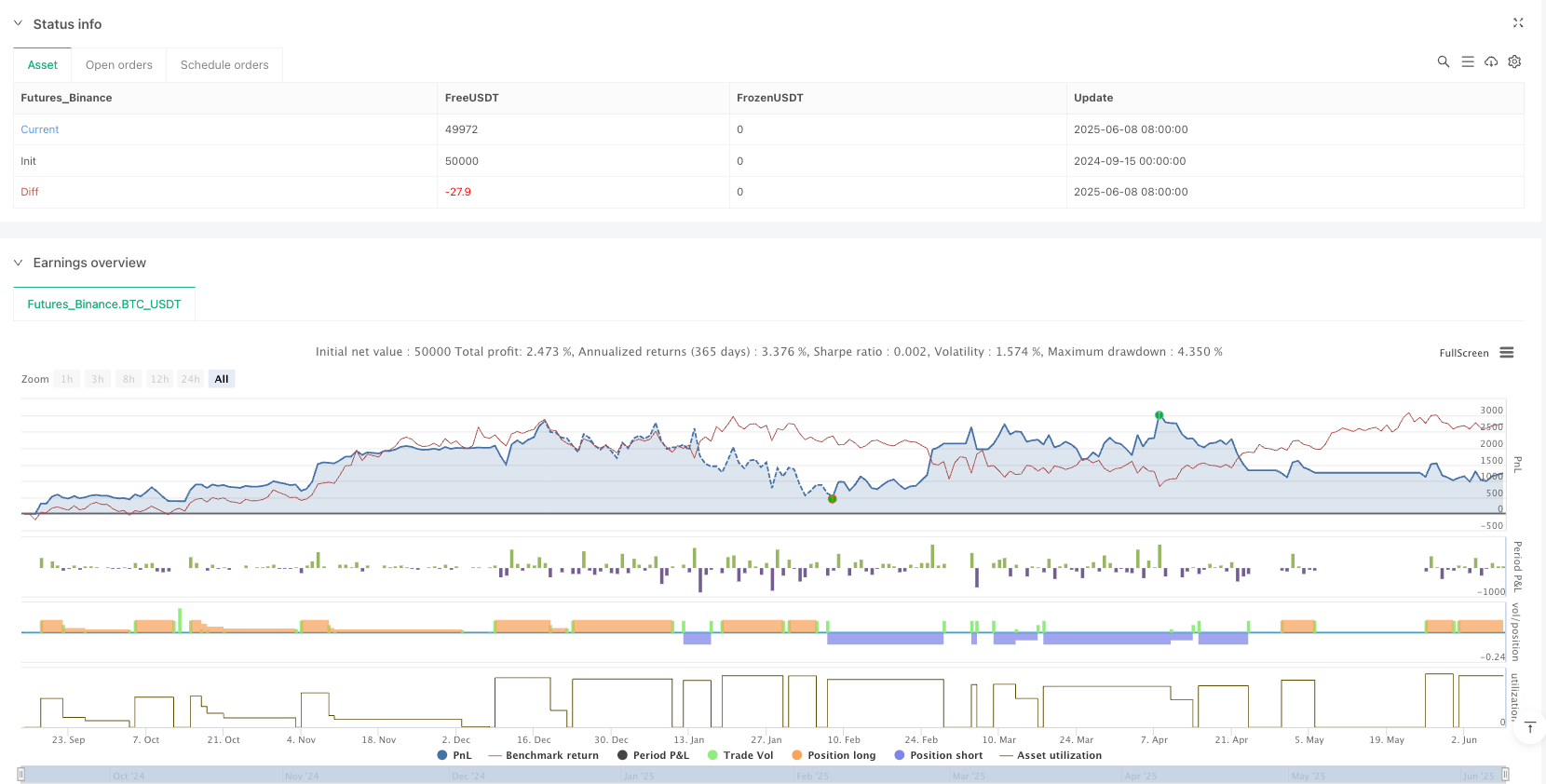Click the Current row link

point(40,129)
